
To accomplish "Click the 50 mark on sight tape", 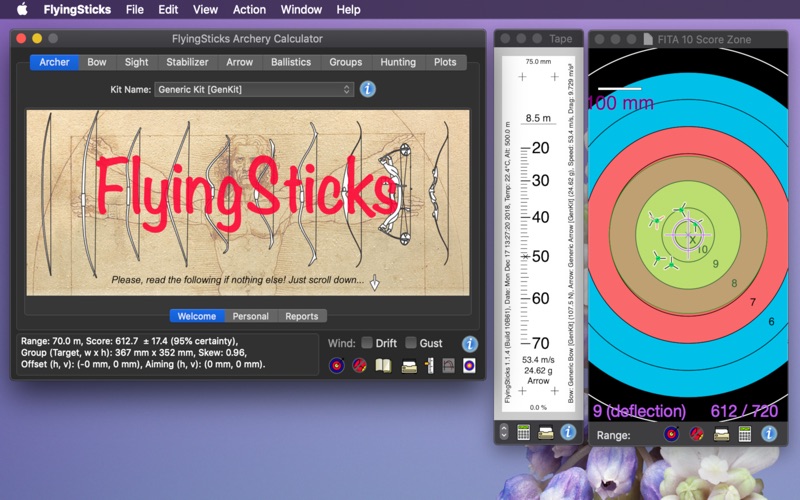I will pos(540,256).
